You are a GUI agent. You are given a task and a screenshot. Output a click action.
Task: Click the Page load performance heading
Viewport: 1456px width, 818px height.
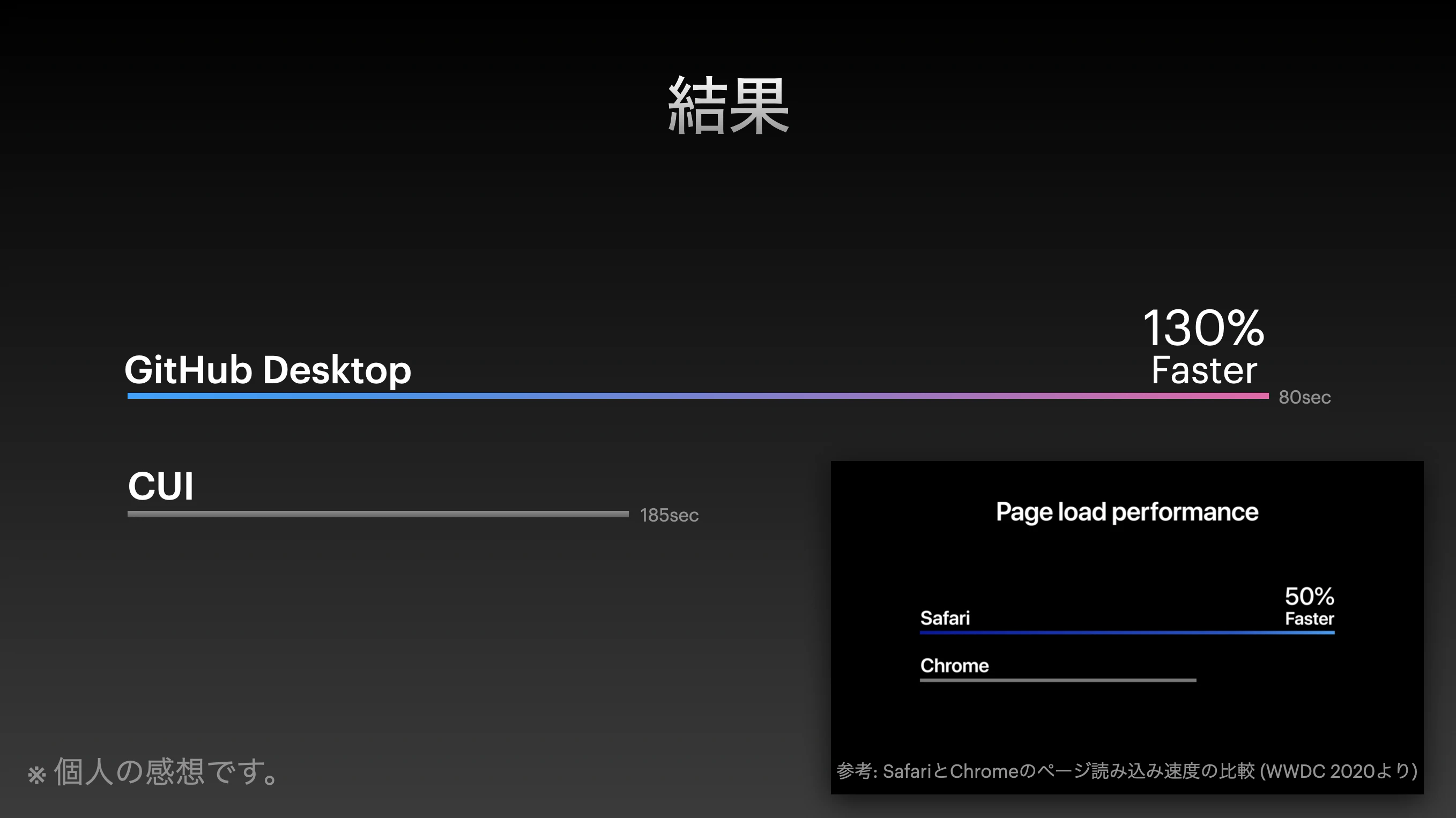click(x=1127, y=512)
